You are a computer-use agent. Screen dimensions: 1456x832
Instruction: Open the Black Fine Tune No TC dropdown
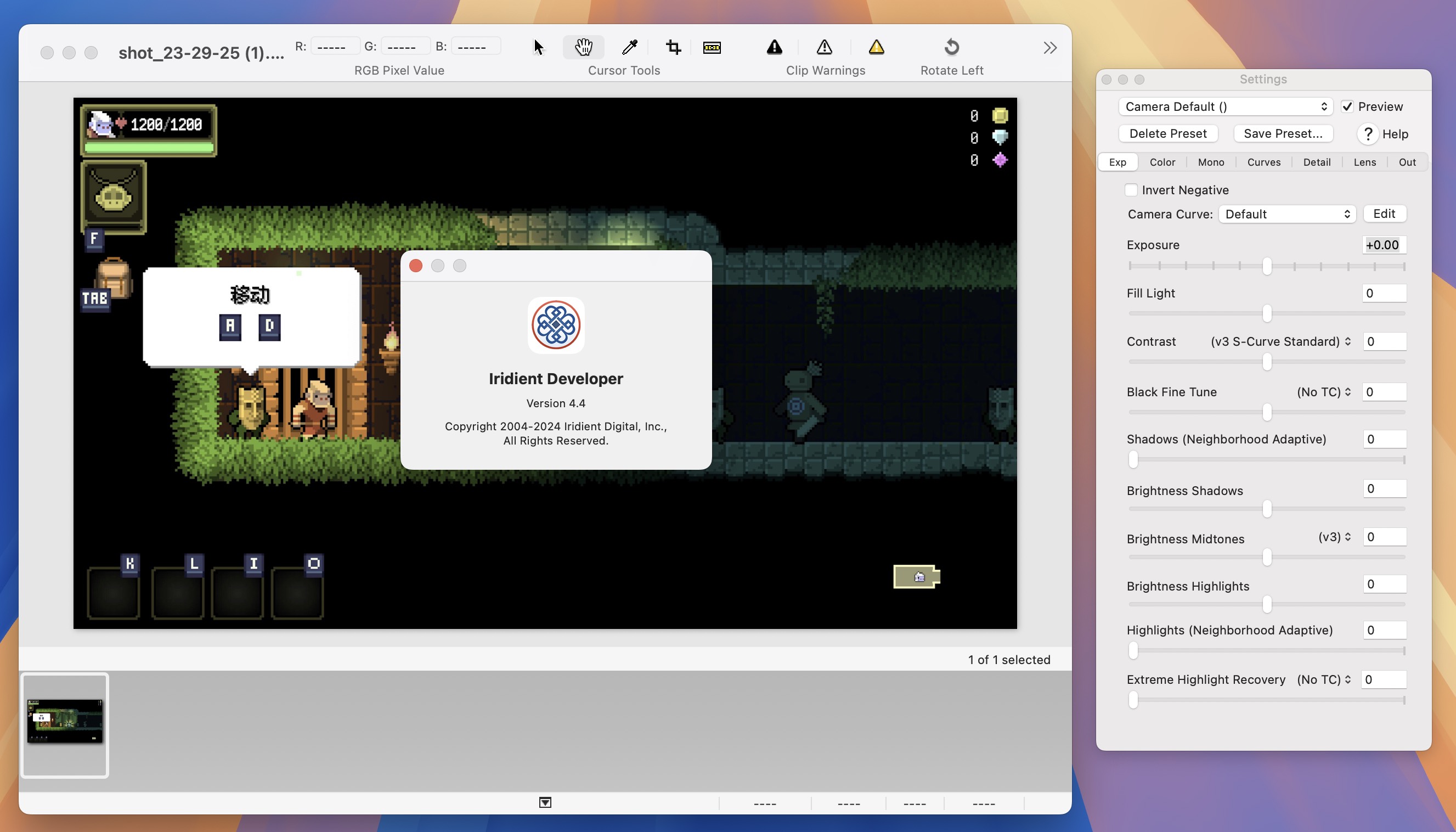coord(1323,392)
